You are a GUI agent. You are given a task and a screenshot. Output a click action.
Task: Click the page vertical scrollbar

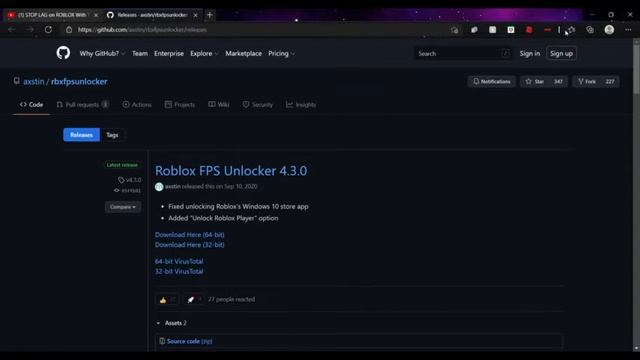(x=636, y=69)
